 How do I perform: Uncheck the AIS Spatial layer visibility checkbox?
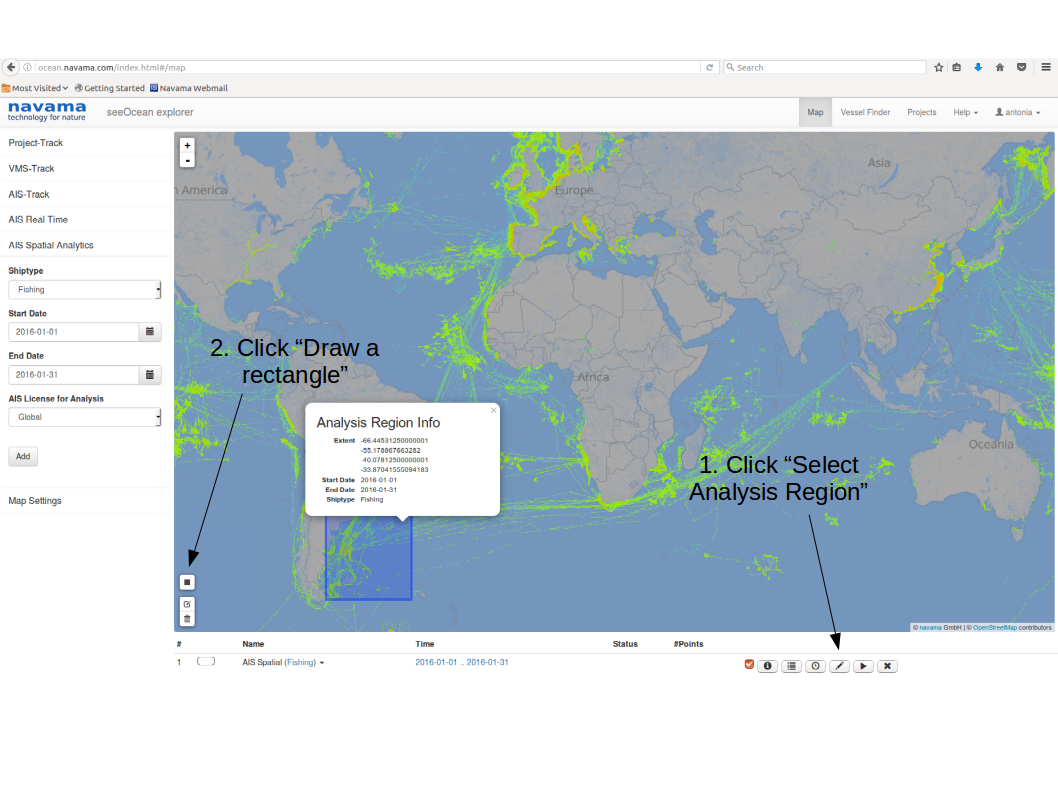(749, 665)
